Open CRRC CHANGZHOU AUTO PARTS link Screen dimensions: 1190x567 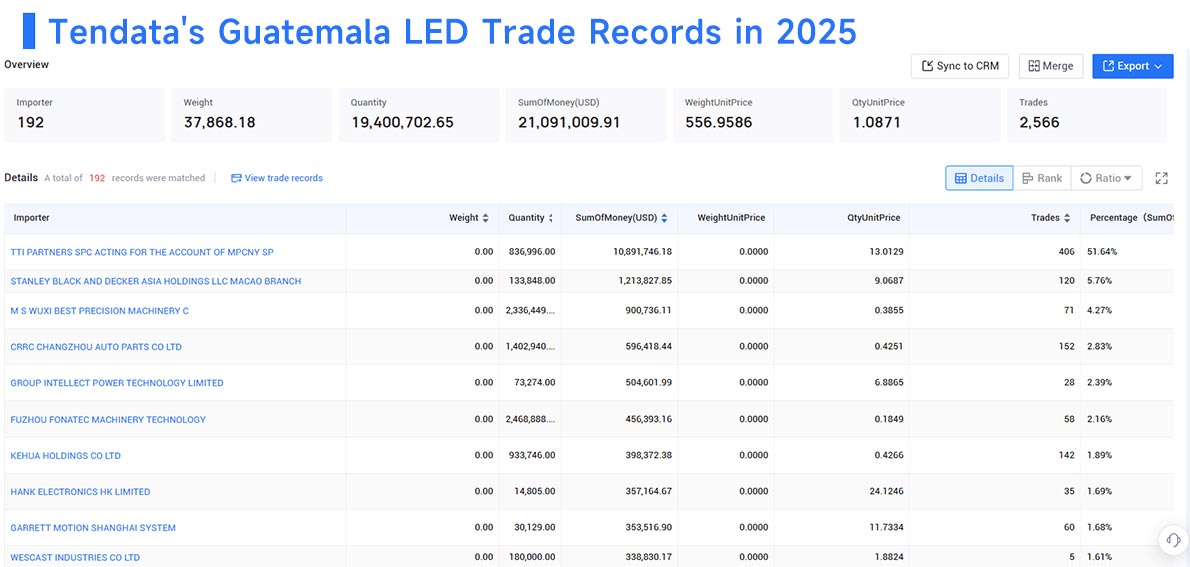pyautogui.click(x=96, y=347)
